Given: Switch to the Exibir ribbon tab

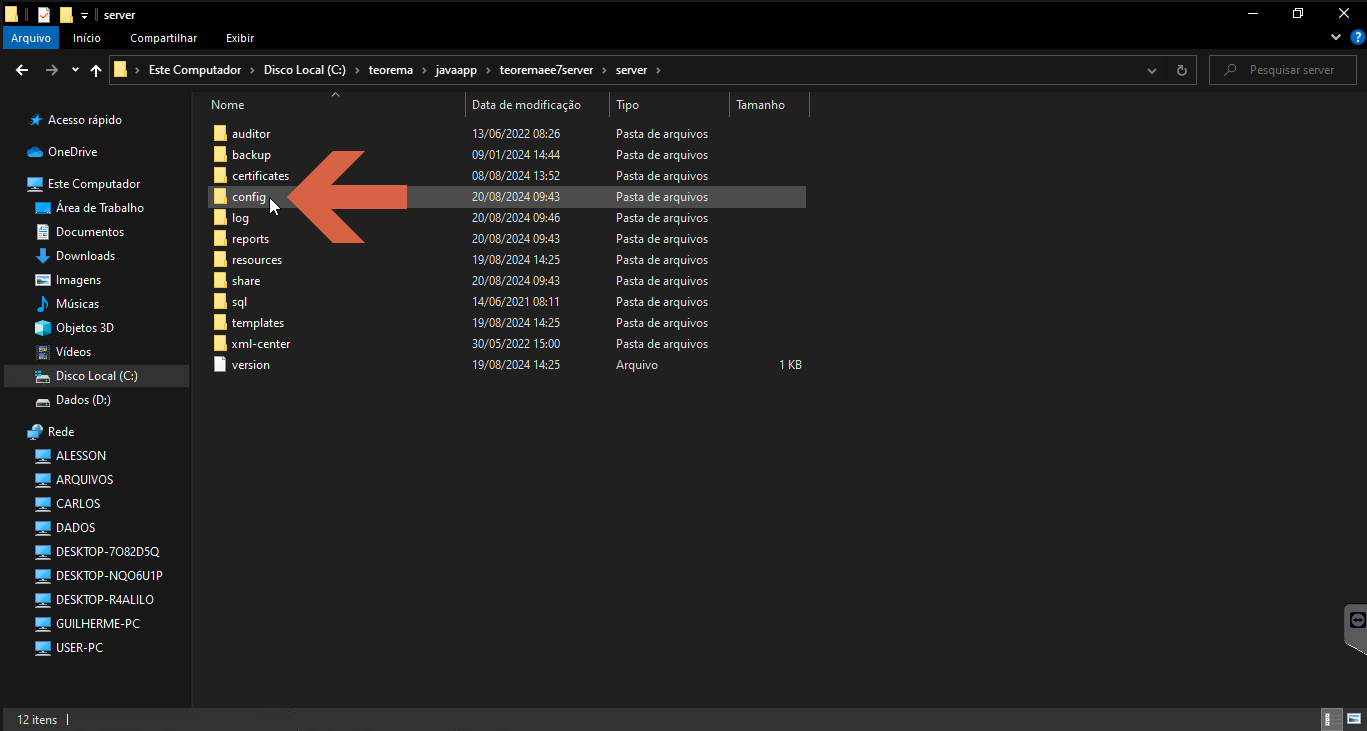Looking at the screenshot, I should [240, 38].
